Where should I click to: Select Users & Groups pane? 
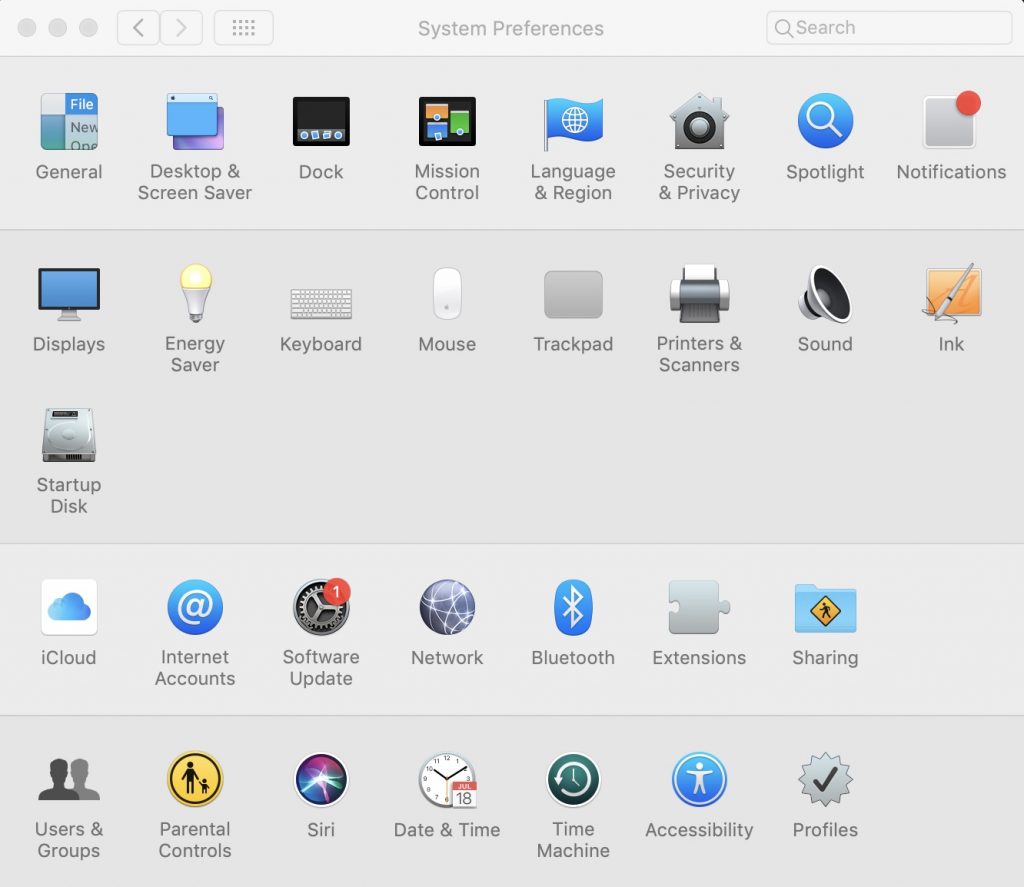pyautogui.click(x=68, y=780)
